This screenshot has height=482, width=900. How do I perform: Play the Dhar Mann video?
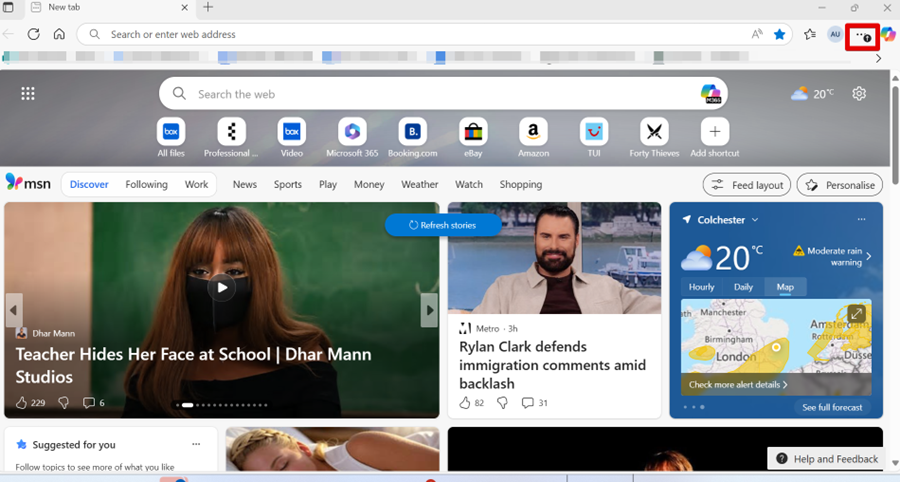222,288
